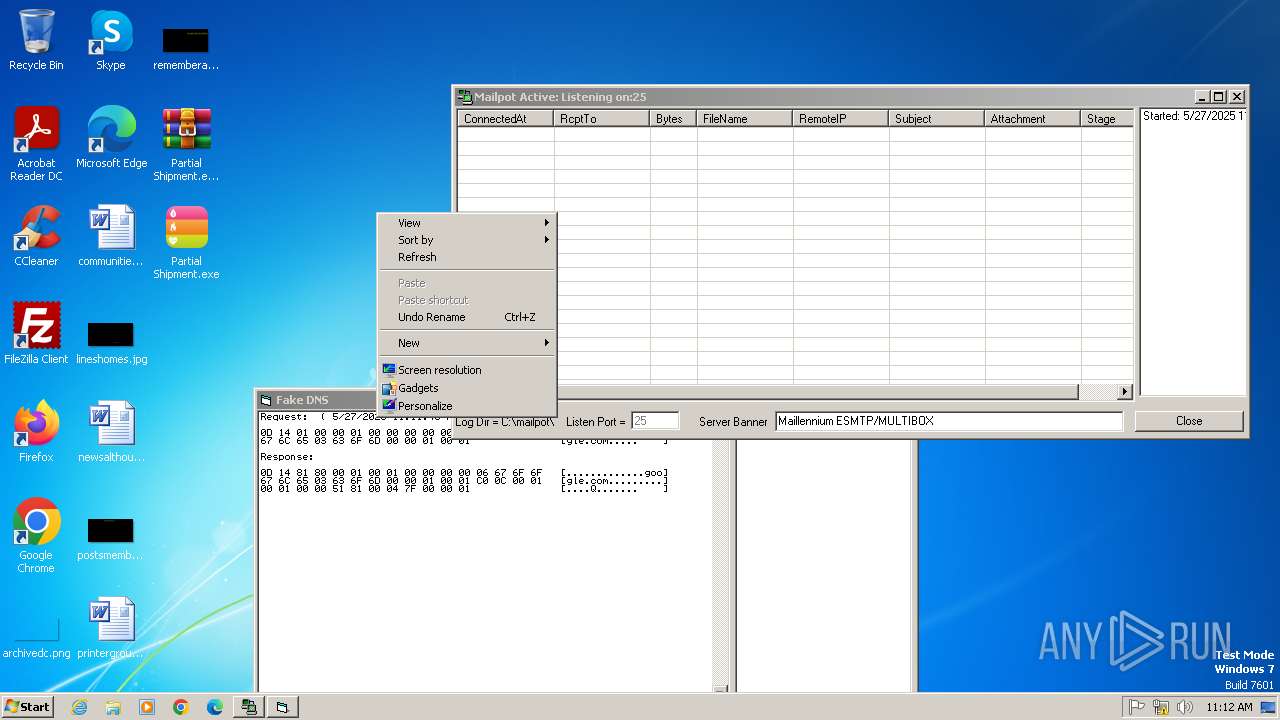
Task: Choose Refresh from the context menu
Action: pos(466,257)
